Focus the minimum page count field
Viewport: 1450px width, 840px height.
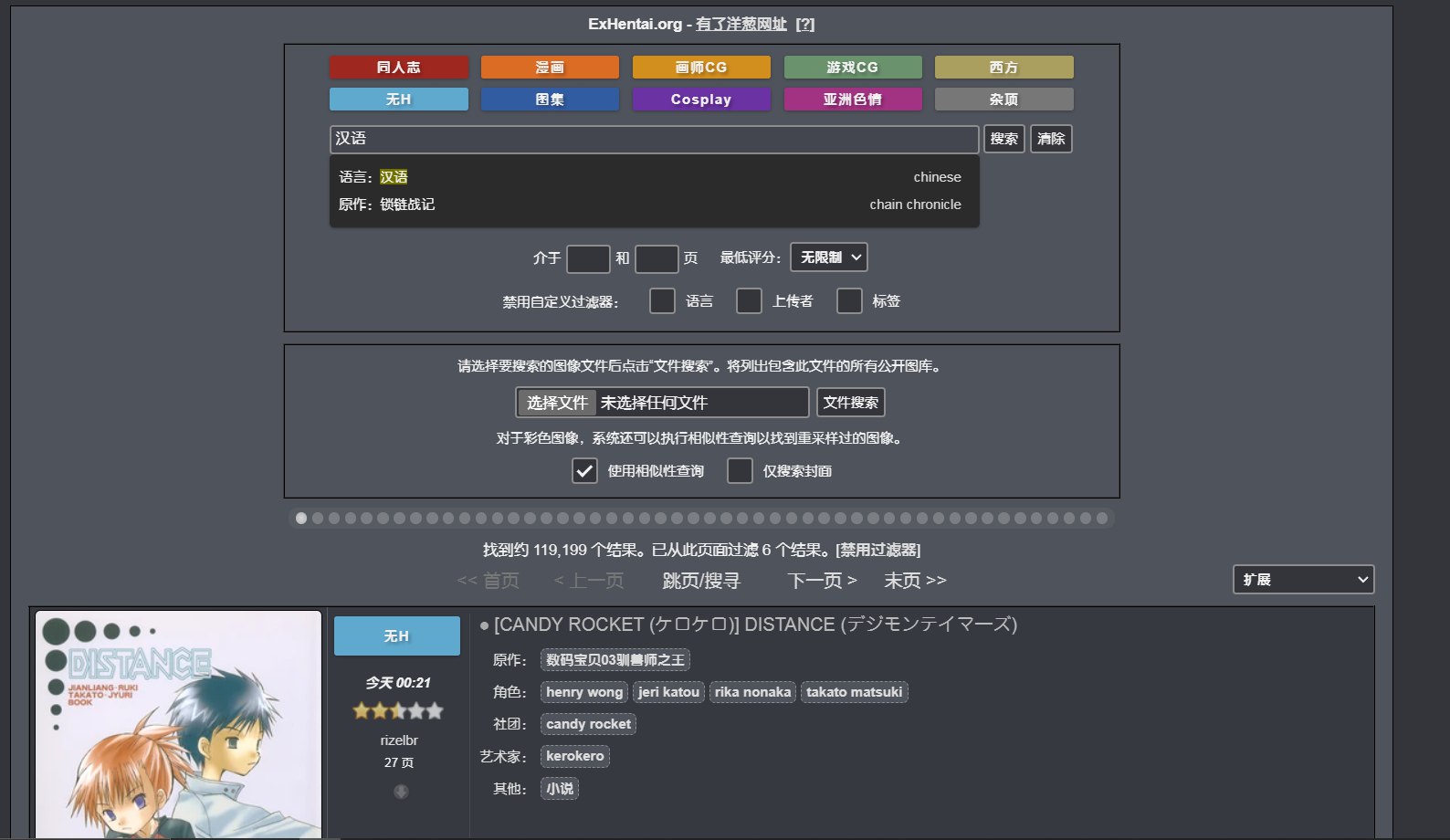click(x=588, y=258)
